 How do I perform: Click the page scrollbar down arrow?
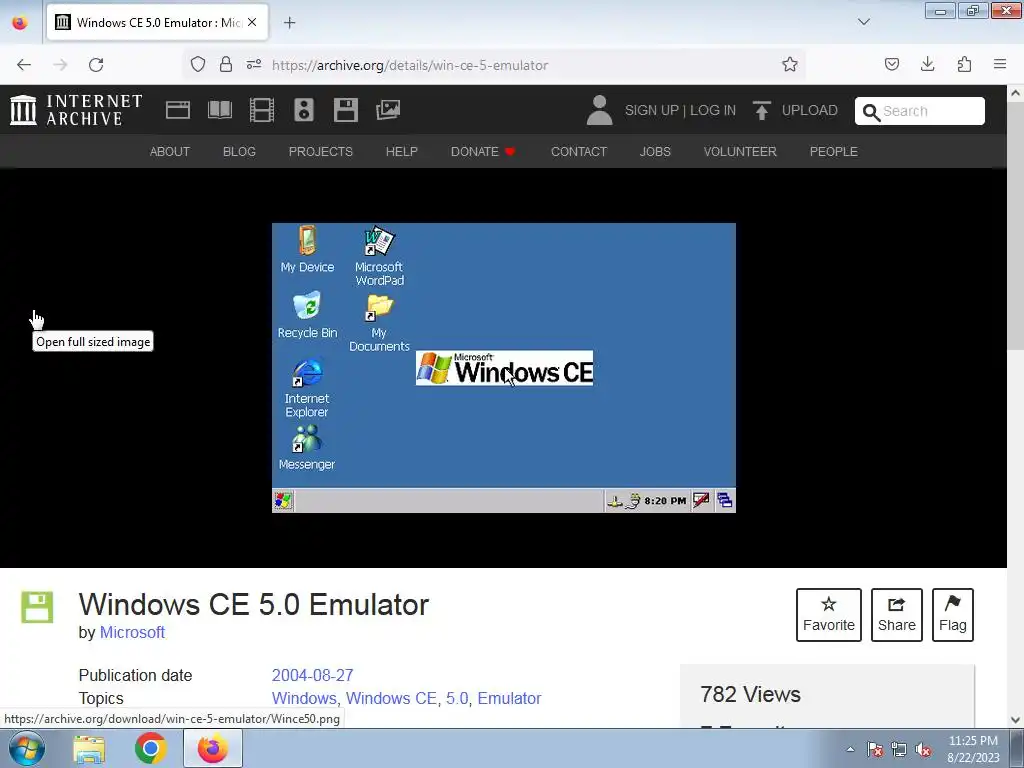coord(1016,720)
